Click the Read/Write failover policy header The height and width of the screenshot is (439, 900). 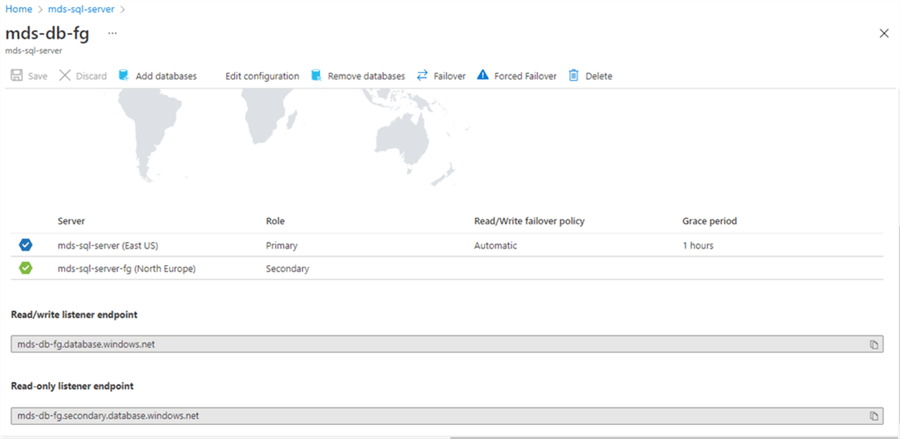pyautogui.click(x=529, y=221)
